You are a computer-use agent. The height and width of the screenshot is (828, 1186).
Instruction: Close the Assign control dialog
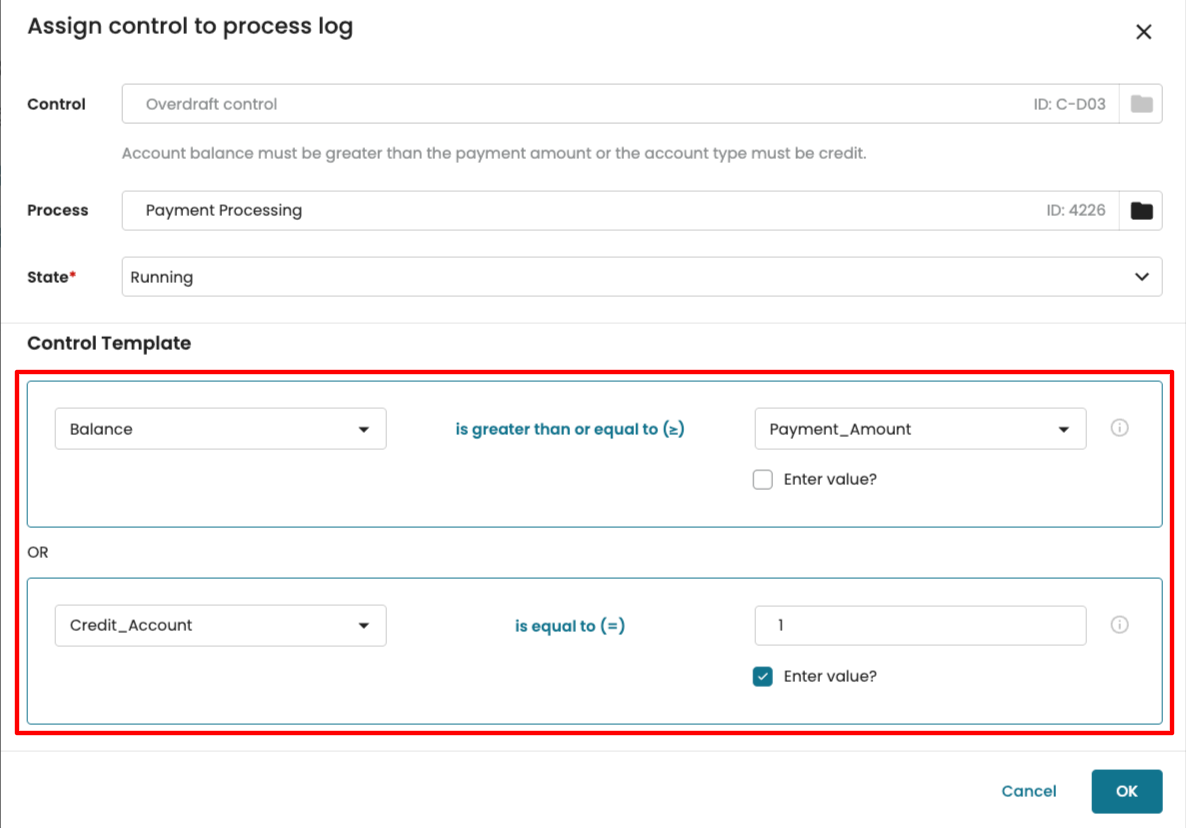pos(1143,32)
